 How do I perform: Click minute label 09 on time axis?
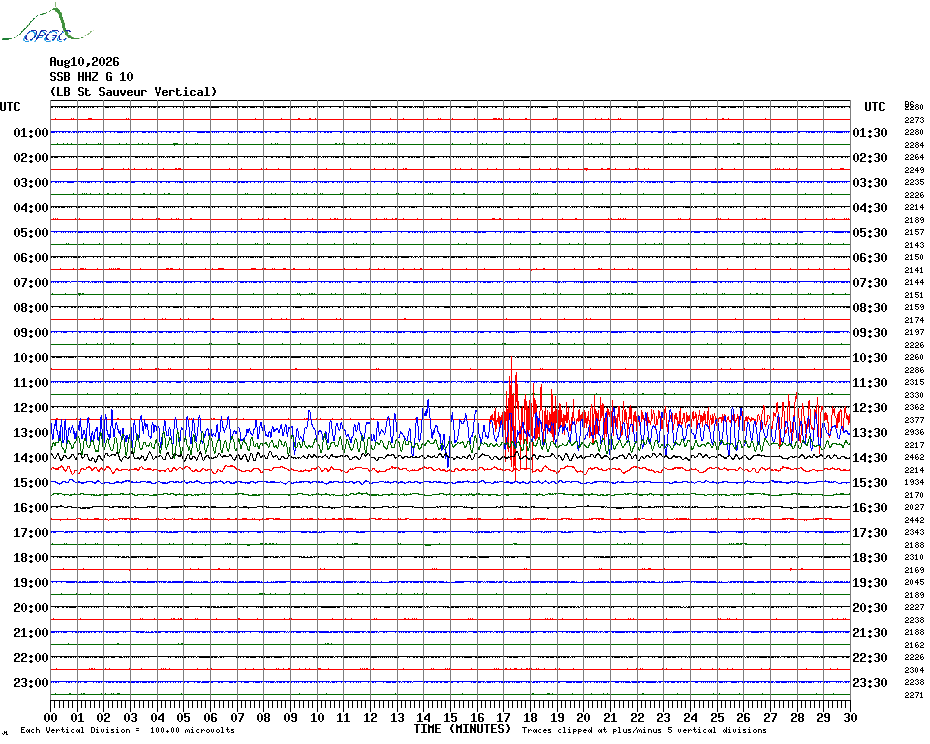pos(291,717)
